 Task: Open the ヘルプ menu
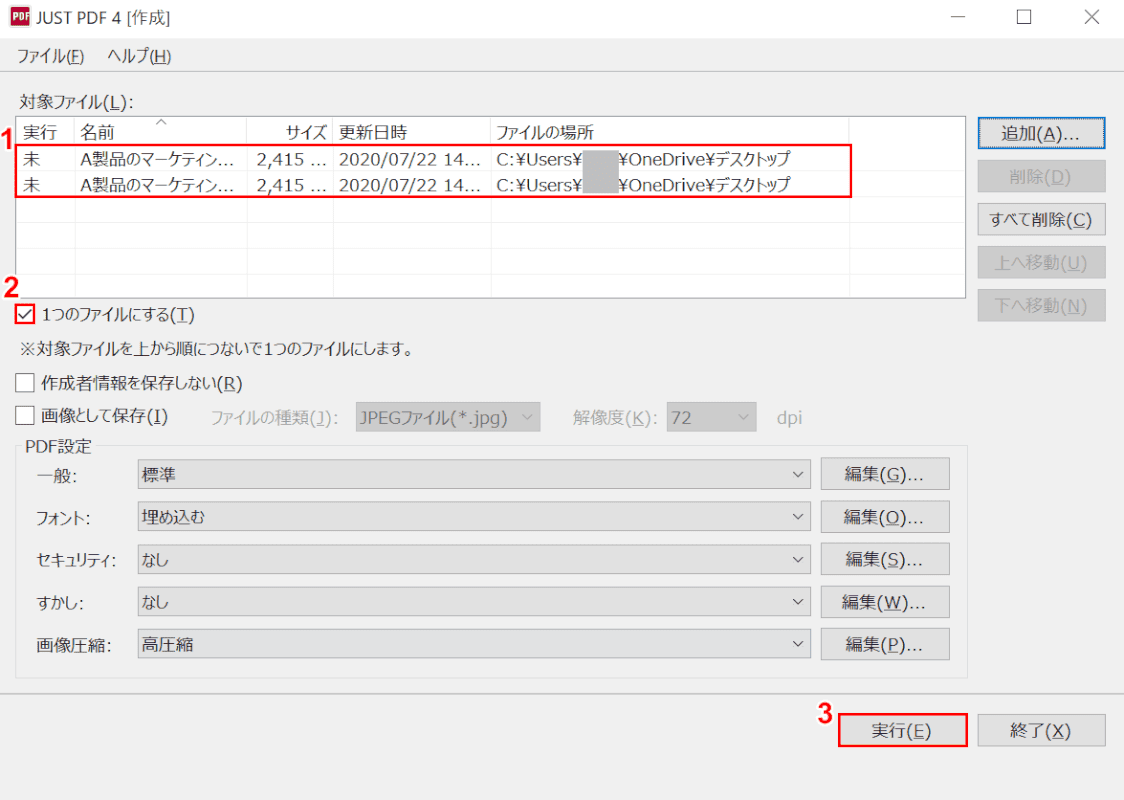139,56
